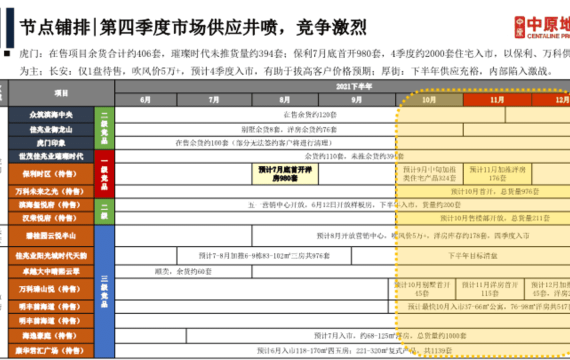Select the 7月 month column header
This screenshot has height=360, width=570.
[x=214, y=100]
